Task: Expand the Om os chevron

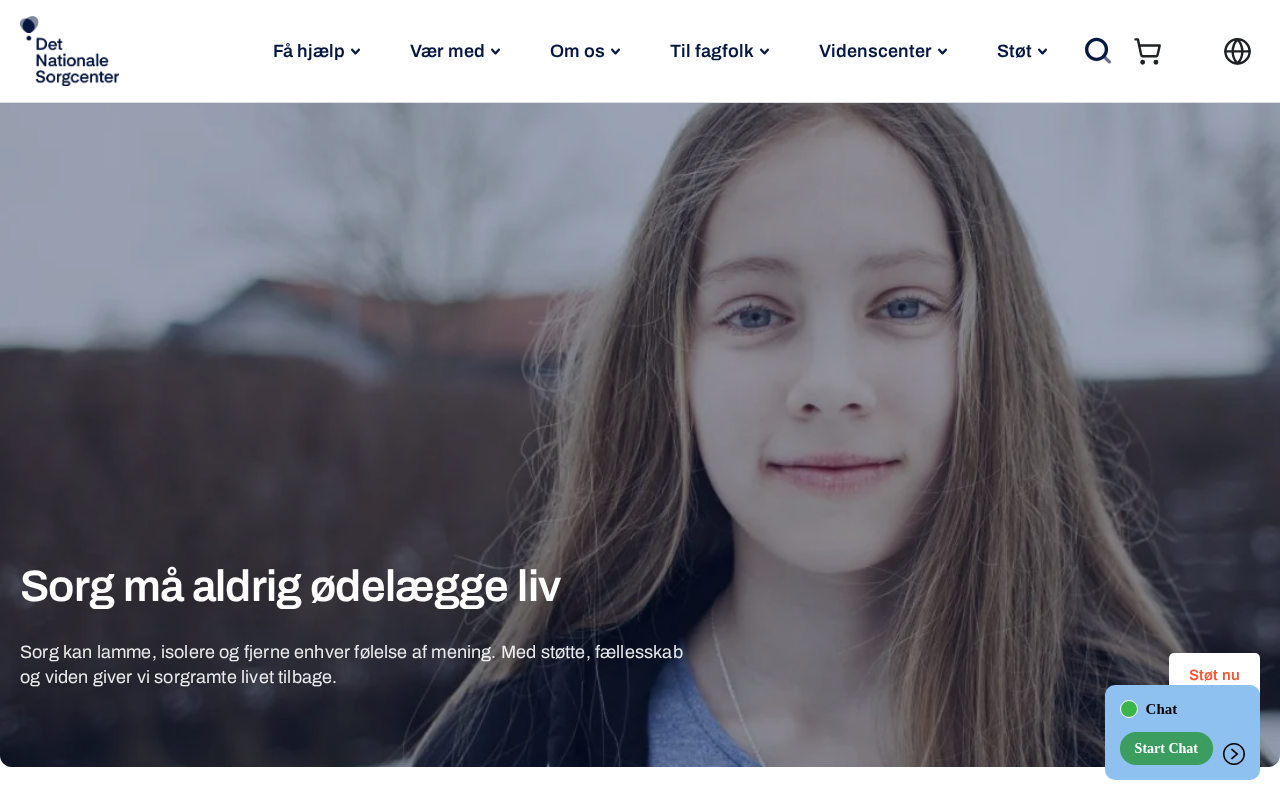Action: click(615, 52)
